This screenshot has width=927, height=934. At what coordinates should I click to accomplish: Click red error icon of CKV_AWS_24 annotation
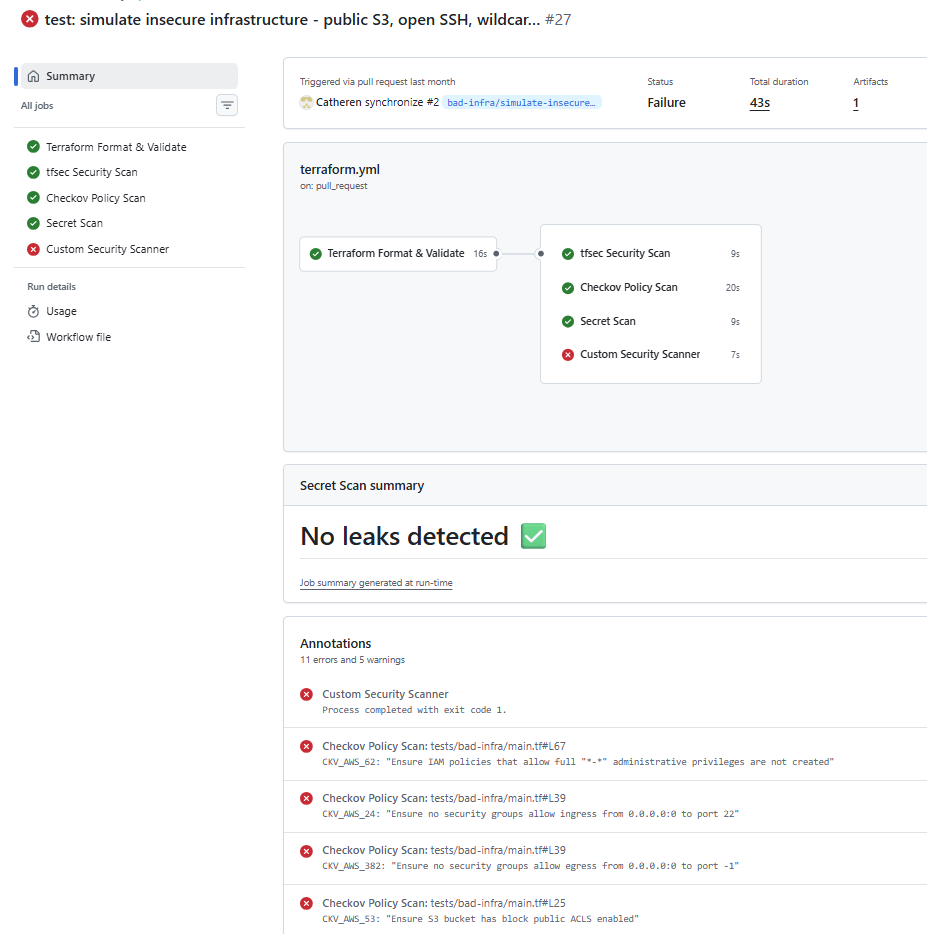pos(306,798)
